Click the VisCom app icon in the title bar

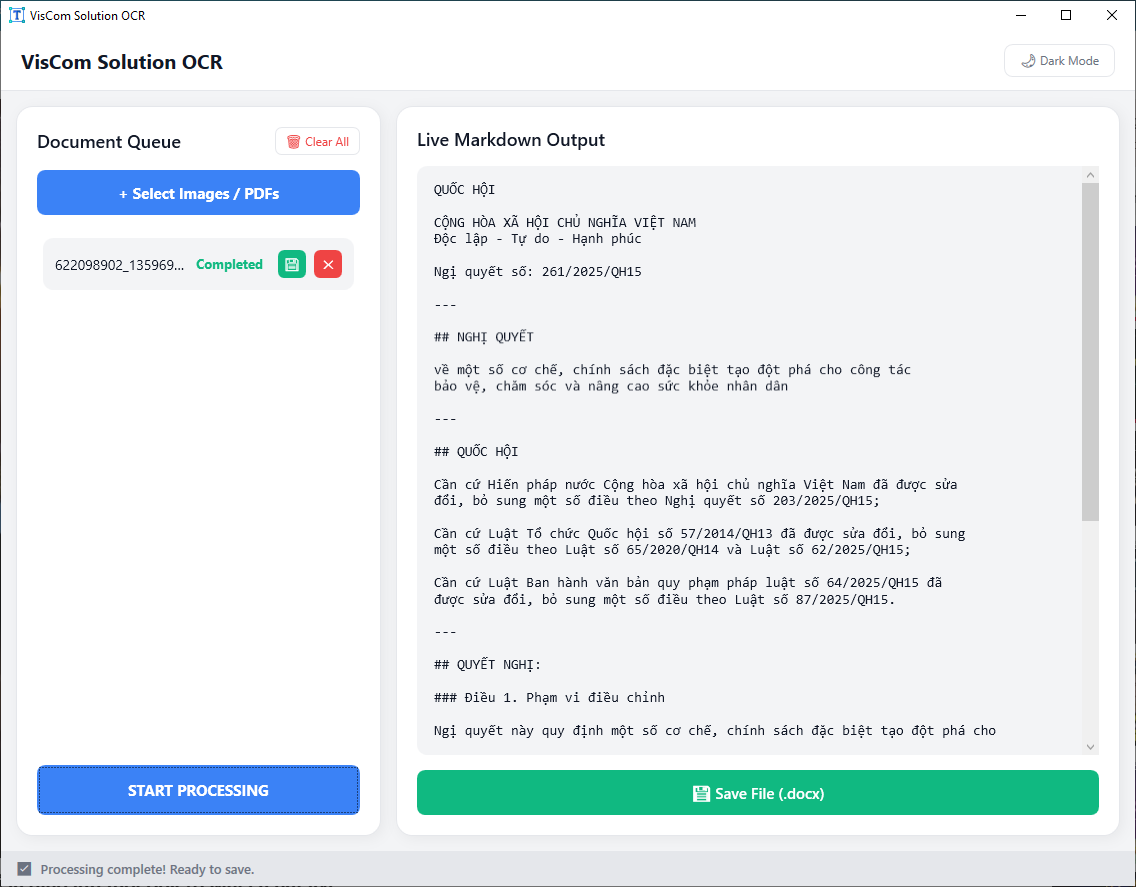point(16,15)
